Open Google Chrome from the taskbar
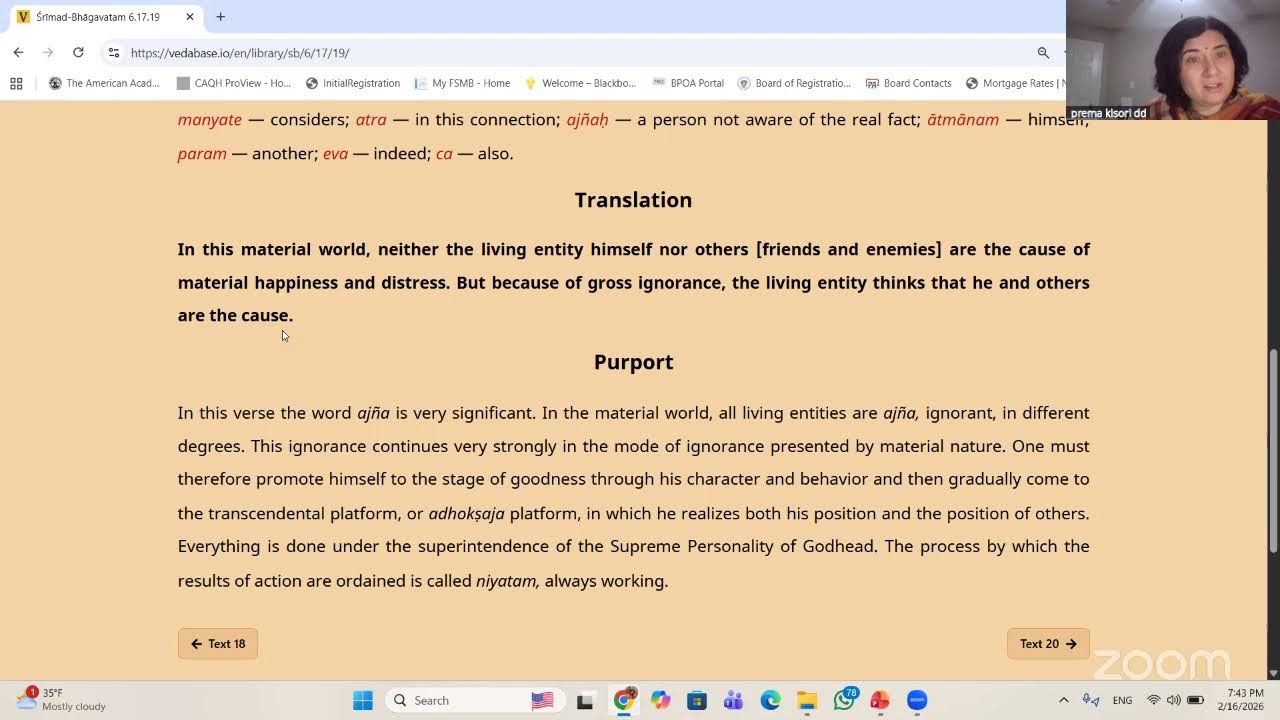The width and height of the screenshot is (1280, 720). [x=623, y=700]
